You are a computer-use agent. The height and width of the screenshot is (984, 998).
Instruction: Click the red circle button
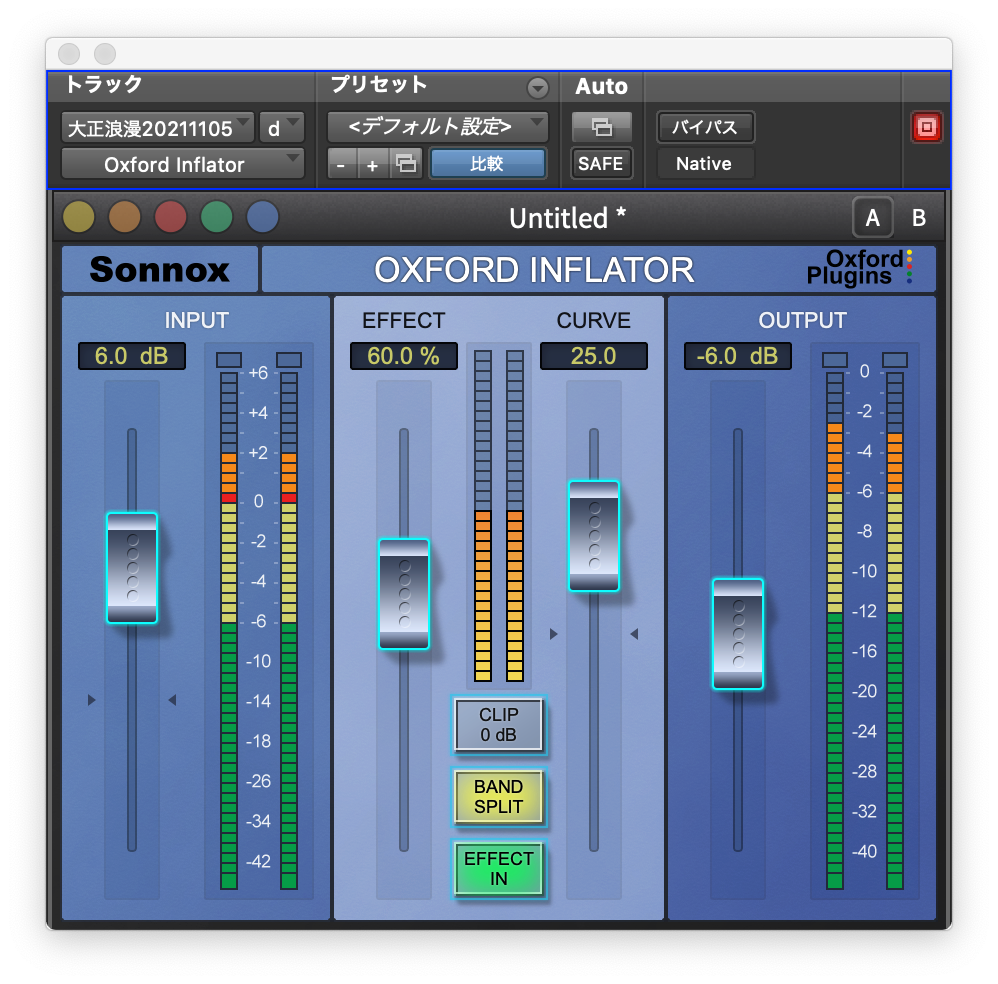pos(170,217)
